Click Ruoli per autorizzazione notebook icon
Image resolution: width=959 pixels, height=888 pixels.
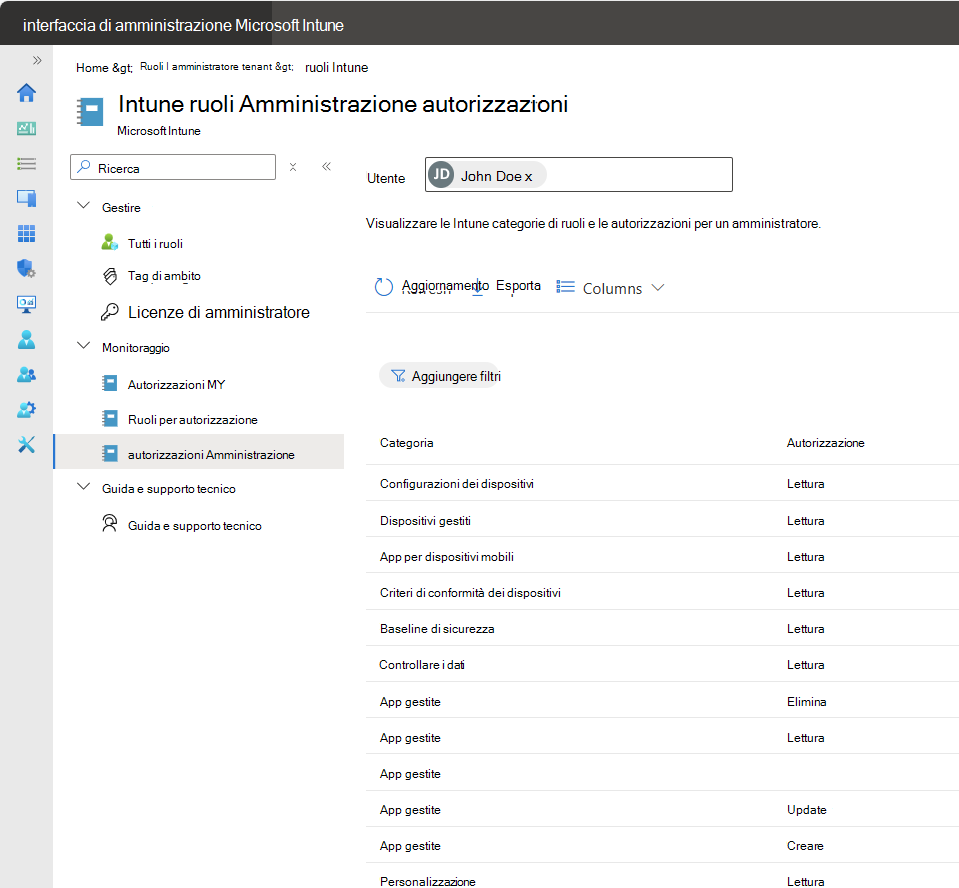point(109,419)
